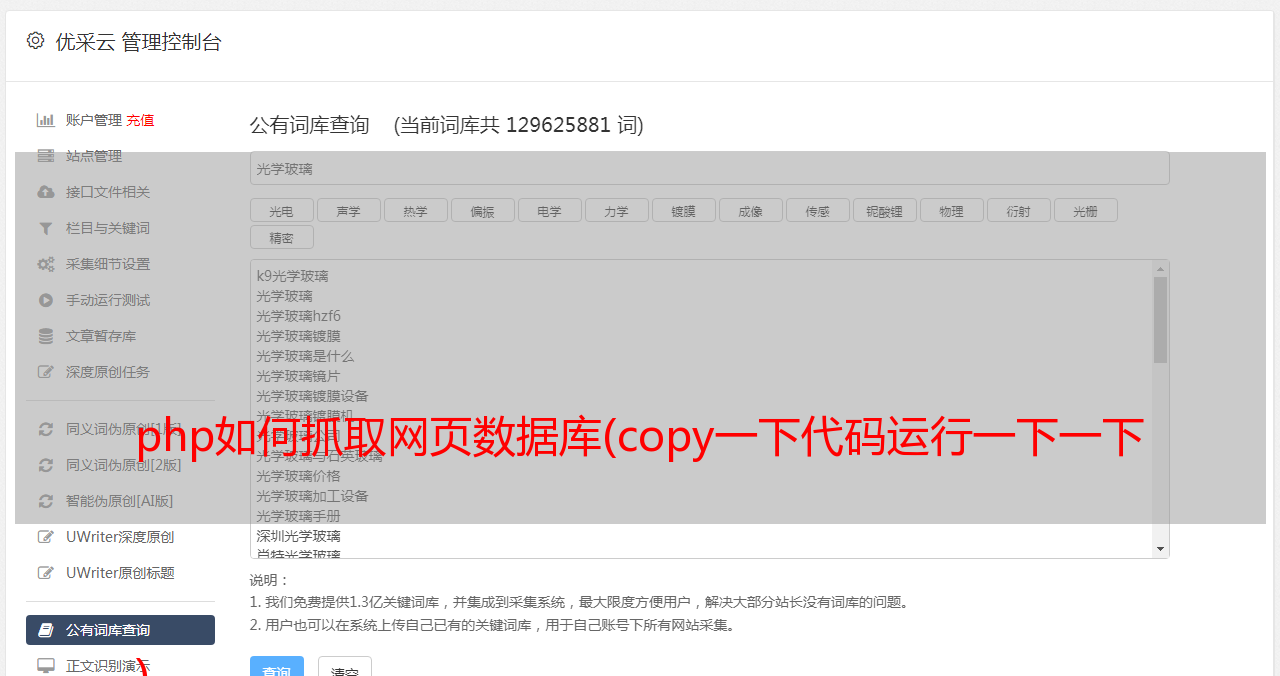The width and height of the screenshot is (1280, 676).
Task: Click the funnel icon beside 栏目与关键词
Action: [x=45, y=228]
